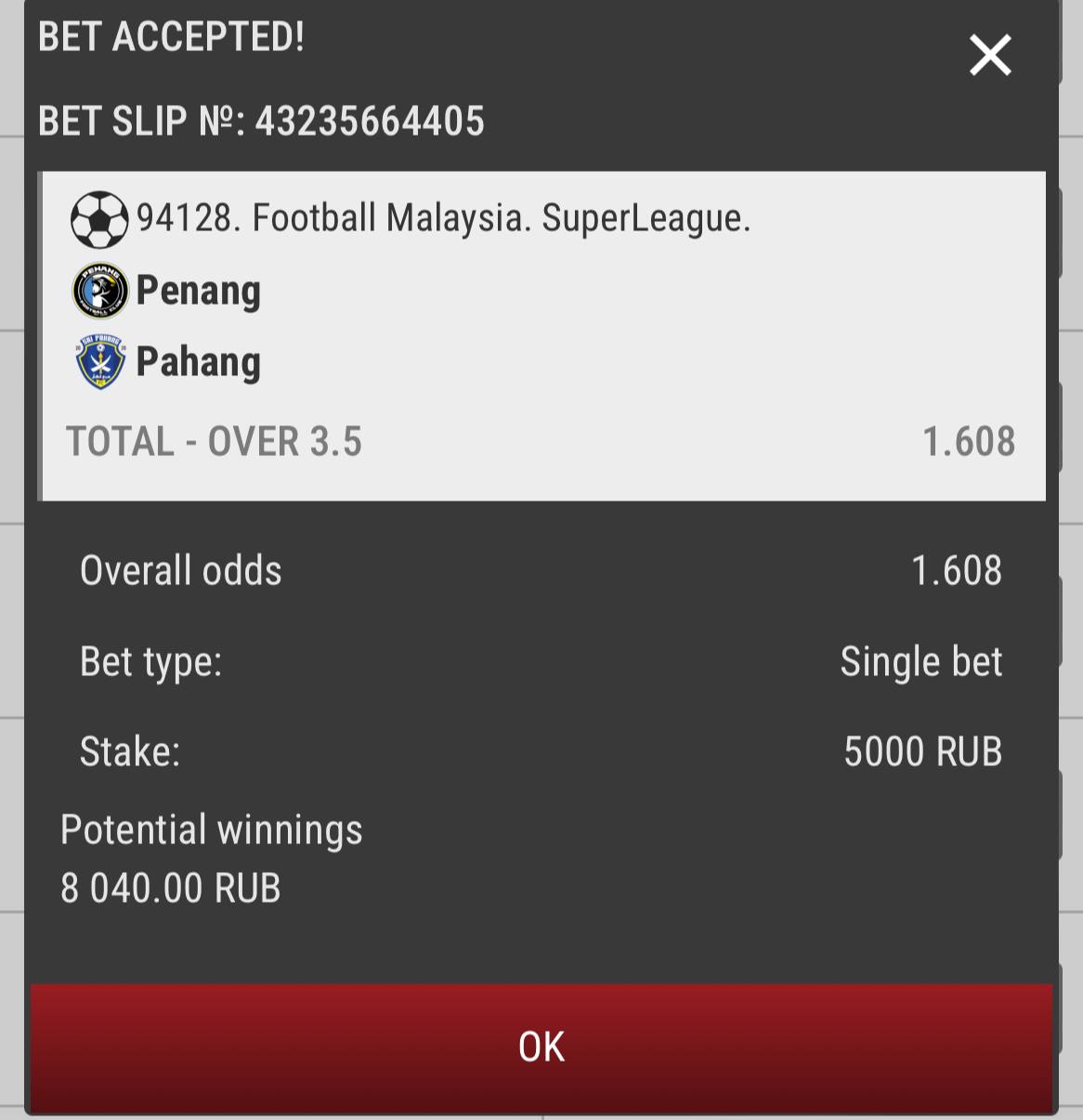Click the Single bet value
This screenshot has height=1120, width=1083.
click(x=921, y=662)
